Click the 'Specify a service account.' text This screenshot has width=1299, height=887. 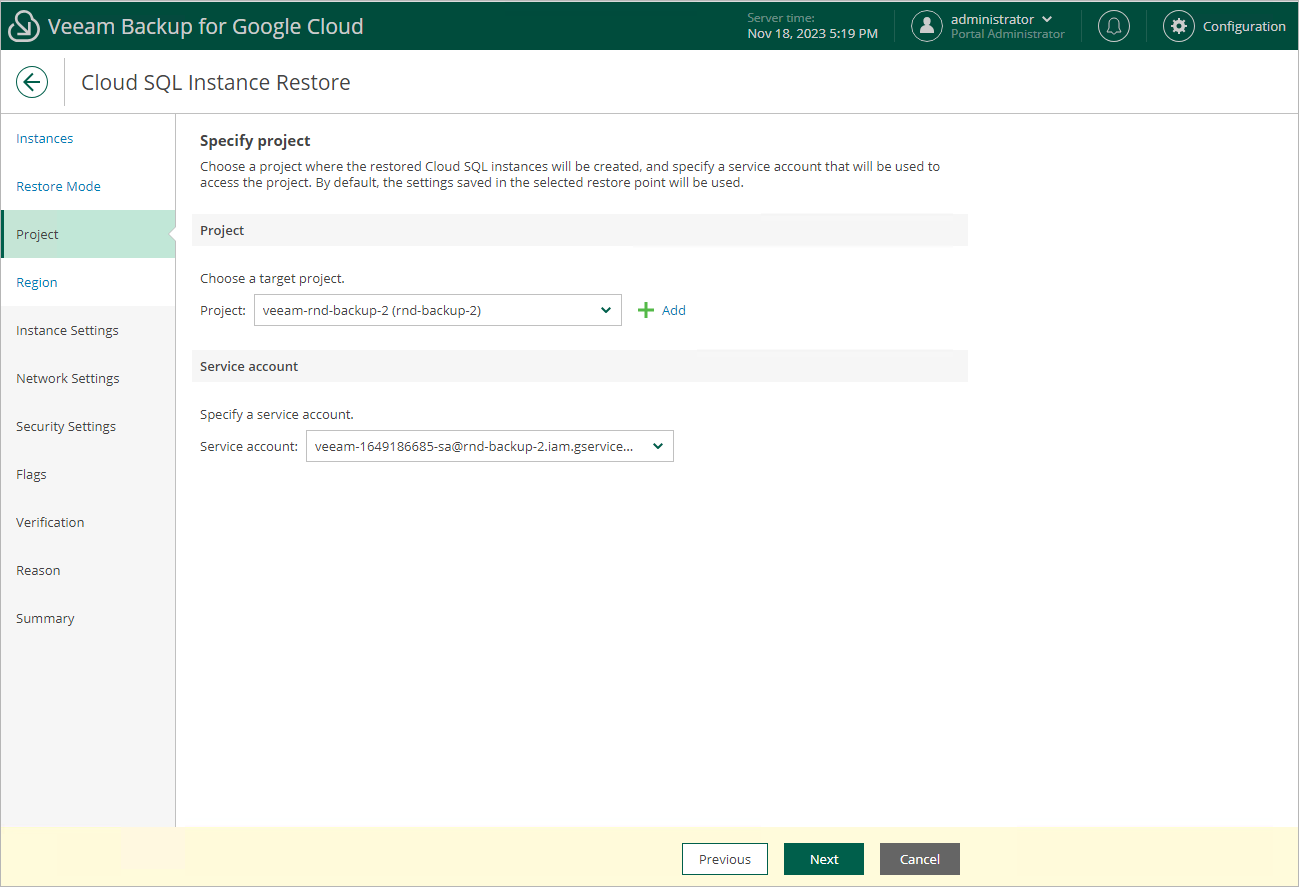277,414
